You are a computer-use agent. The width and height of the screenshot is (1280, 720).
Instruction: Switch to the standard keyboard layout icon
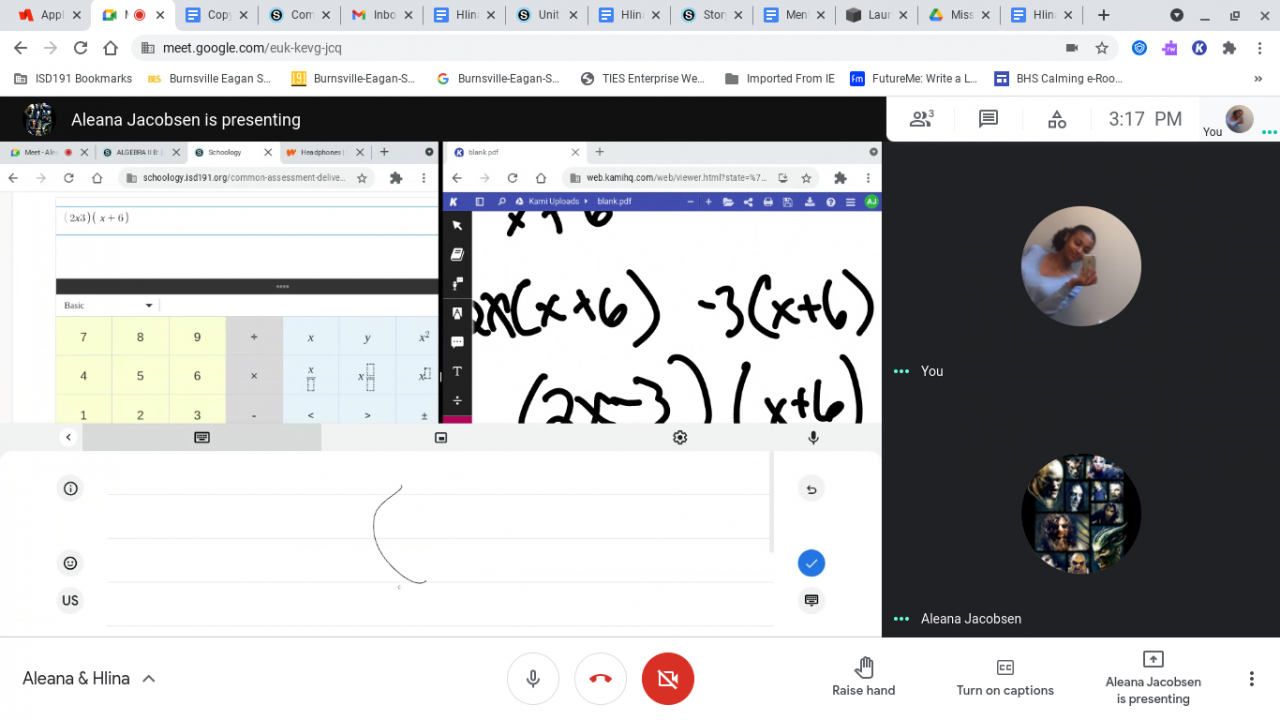(202, 437)
